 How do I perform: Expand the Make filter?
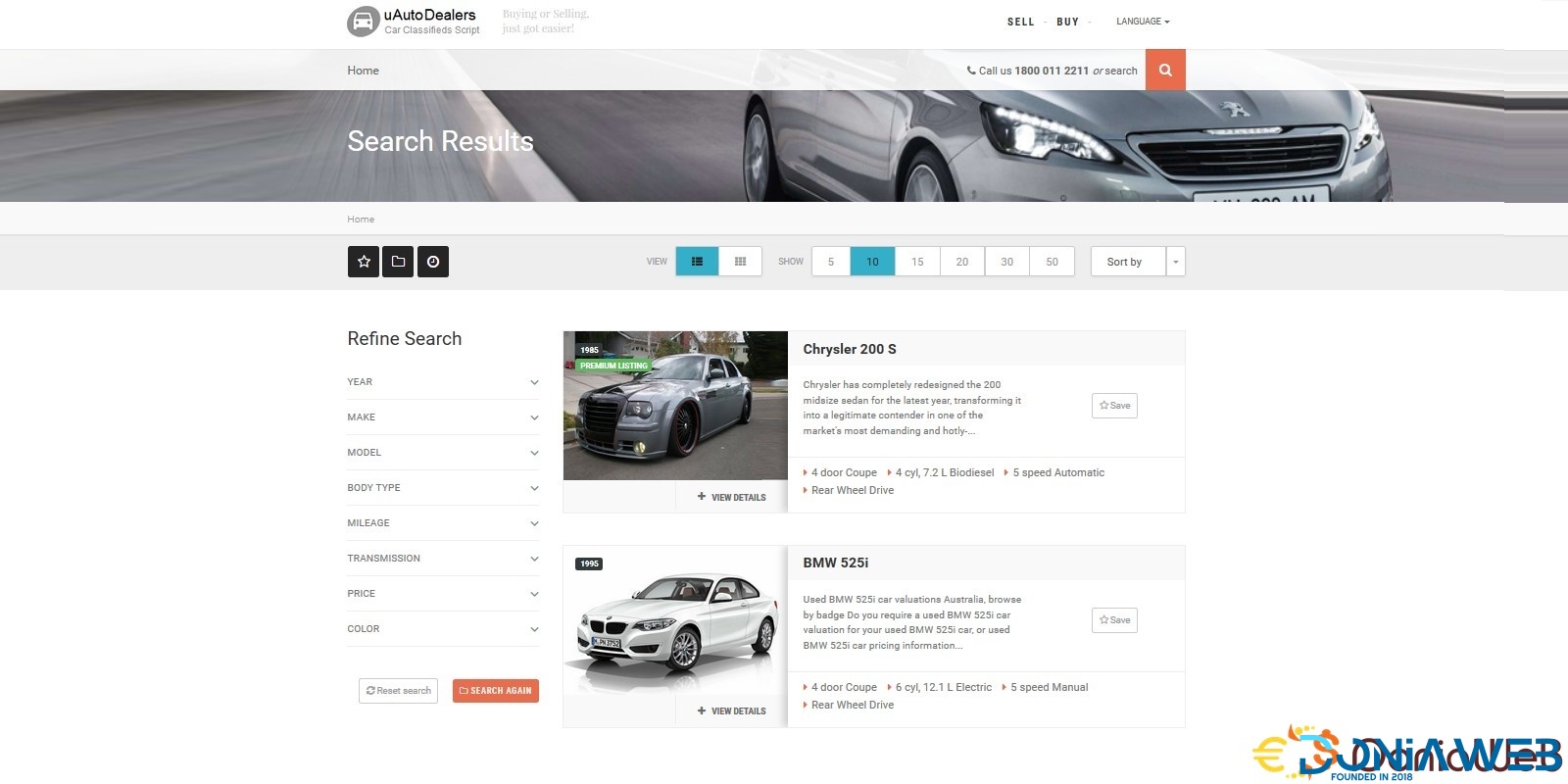[443, 417]
